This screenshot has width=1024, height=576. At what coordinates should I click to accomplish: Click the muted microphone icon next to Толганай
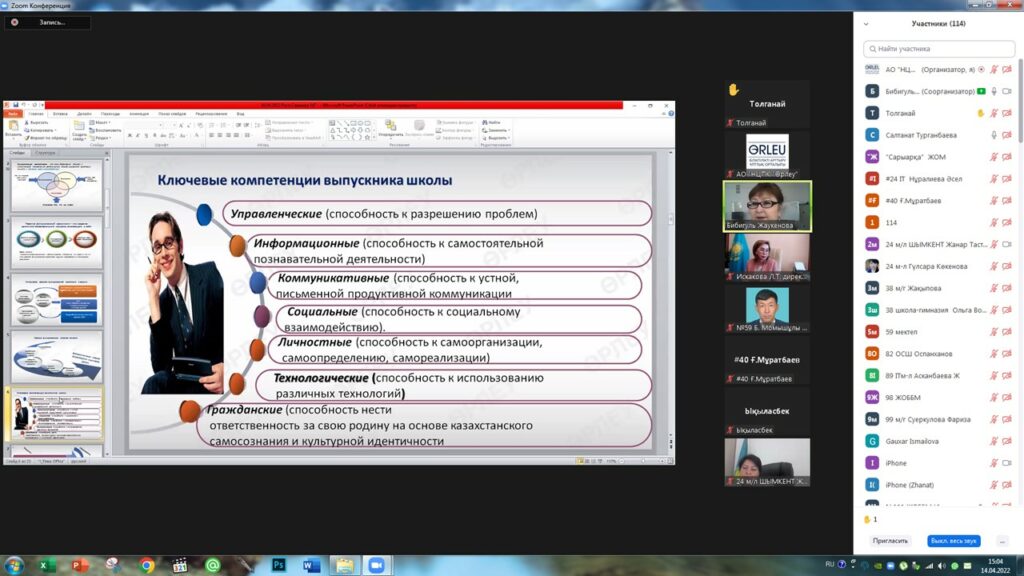coord(994,113)
